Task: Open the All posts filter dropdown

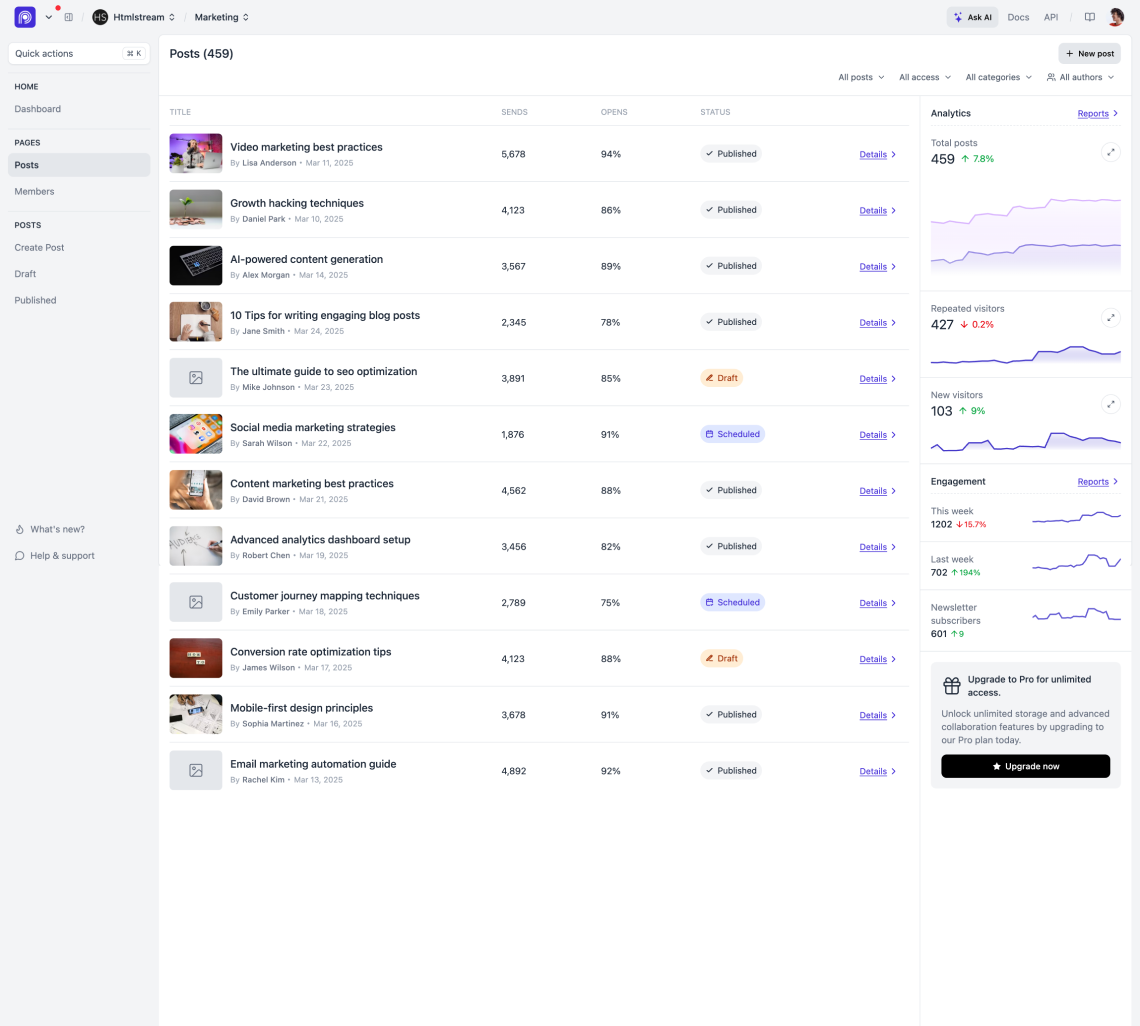Action: click(x=861, y=77)
